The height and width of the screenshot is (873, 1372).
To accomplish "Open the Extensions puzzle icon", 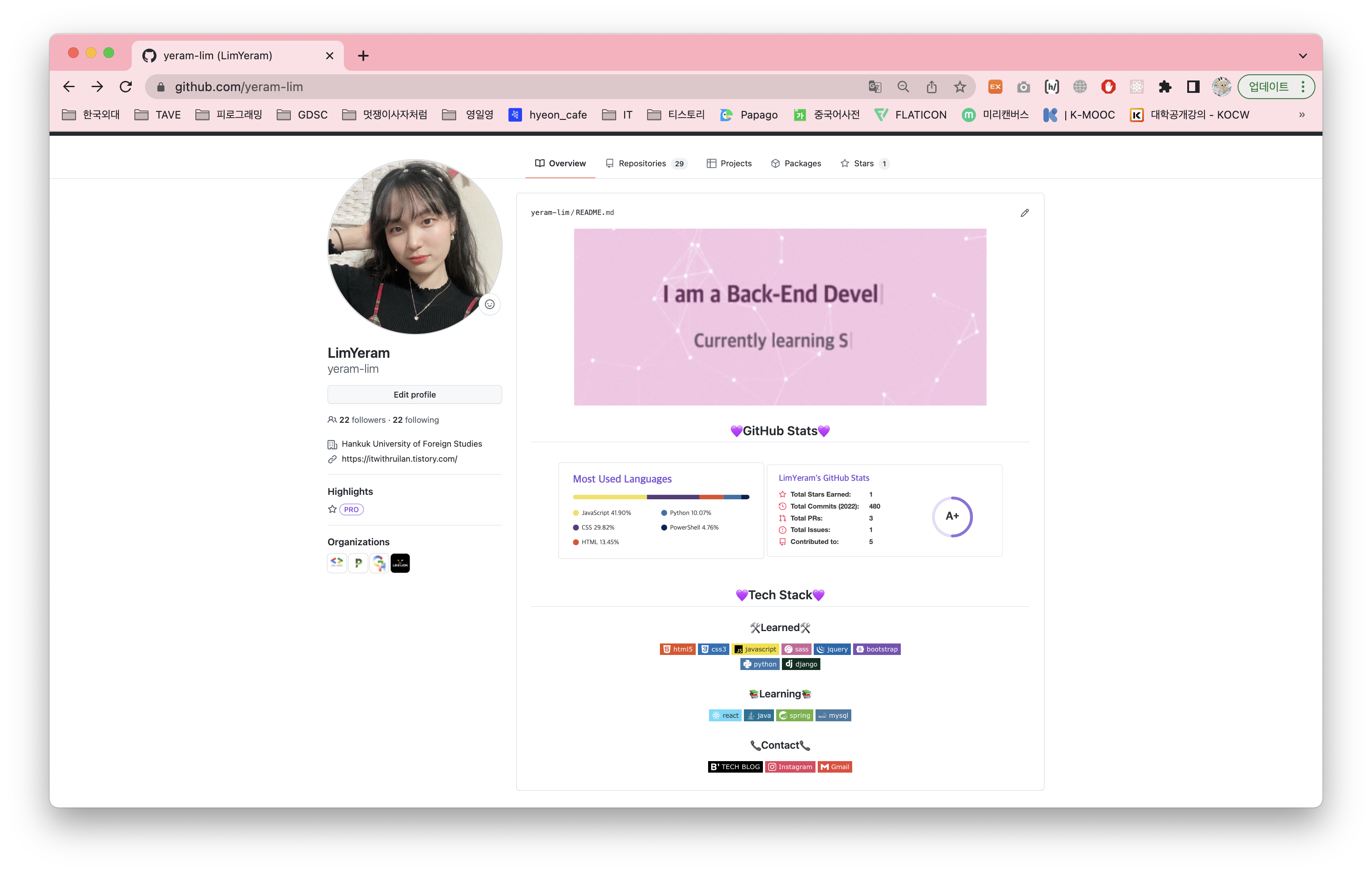I will pos(1165,87).
